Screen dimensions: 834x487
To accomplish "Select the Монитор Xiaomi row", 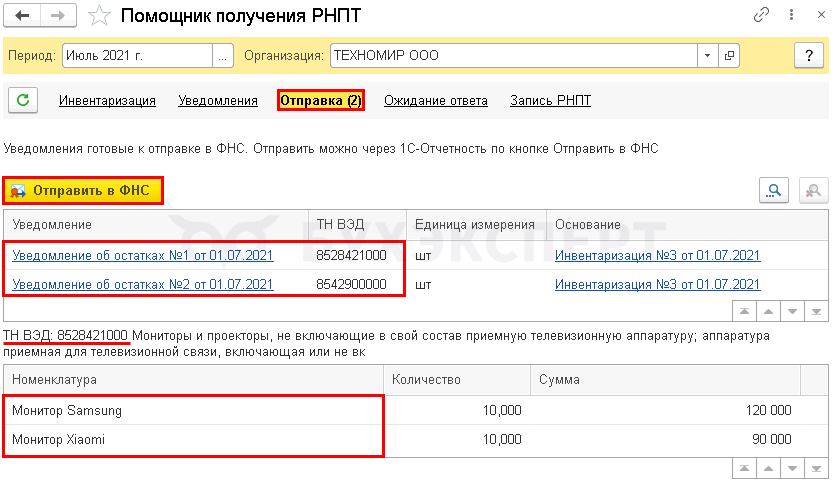I will point(415,440).
